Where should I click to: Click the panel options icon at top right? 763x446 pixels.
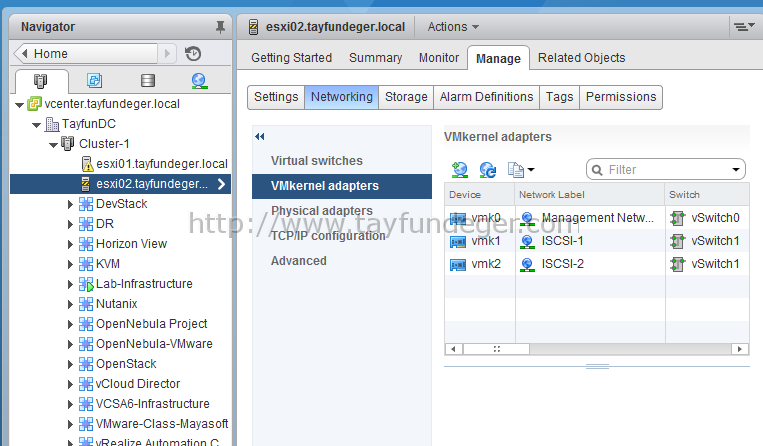point(744,27)
